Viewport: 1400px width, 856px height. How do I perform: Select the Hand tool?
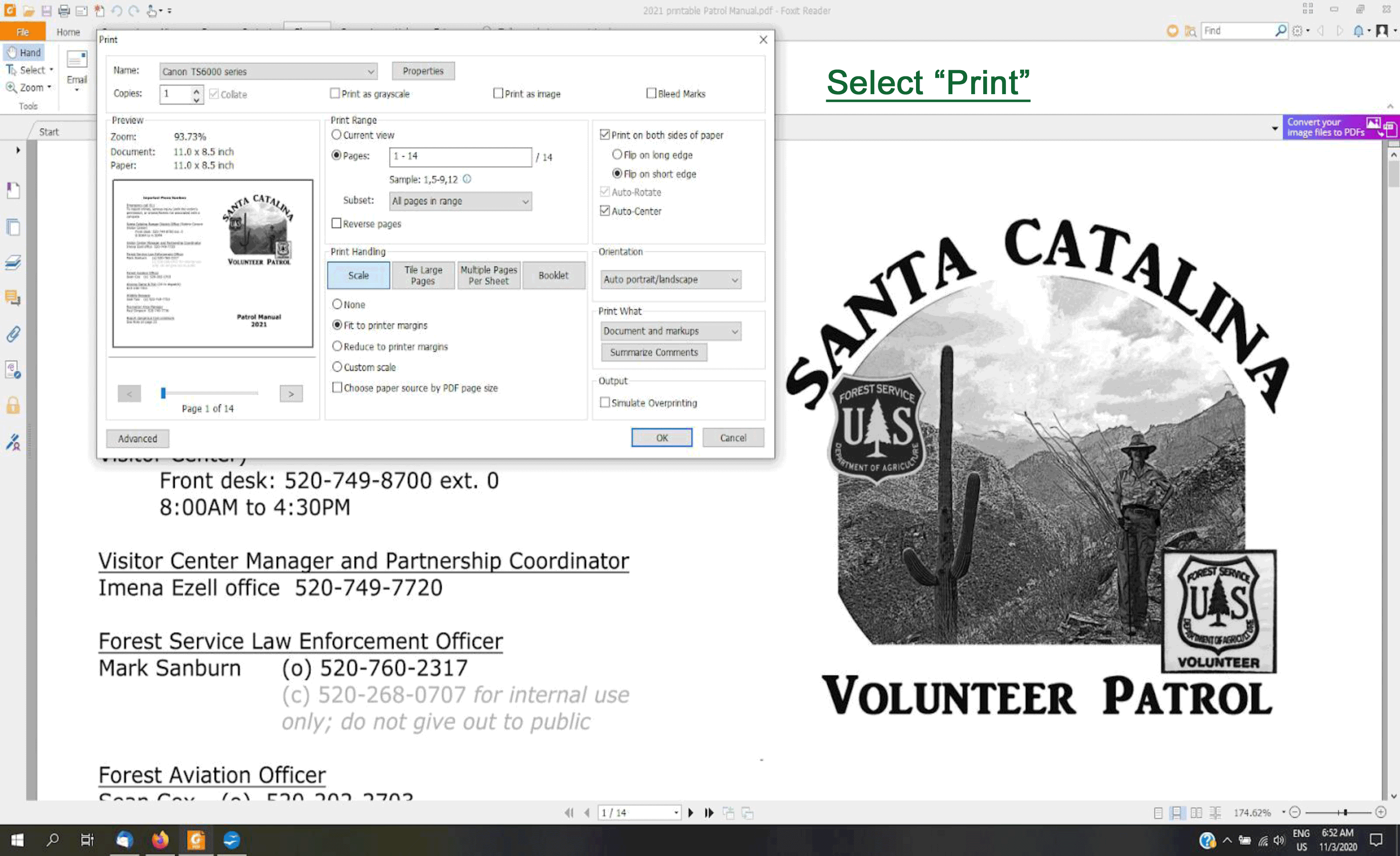24,52
